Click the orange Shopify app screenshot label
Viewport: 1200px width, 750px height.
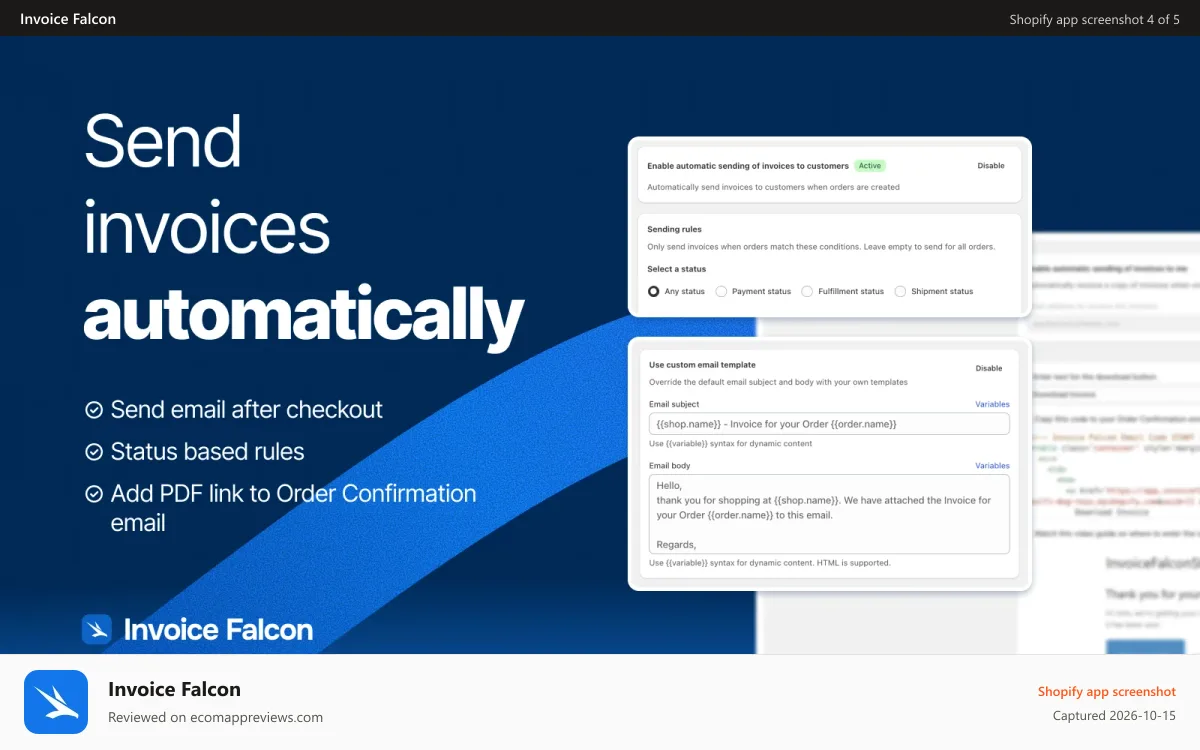(x=1107, y=691)
